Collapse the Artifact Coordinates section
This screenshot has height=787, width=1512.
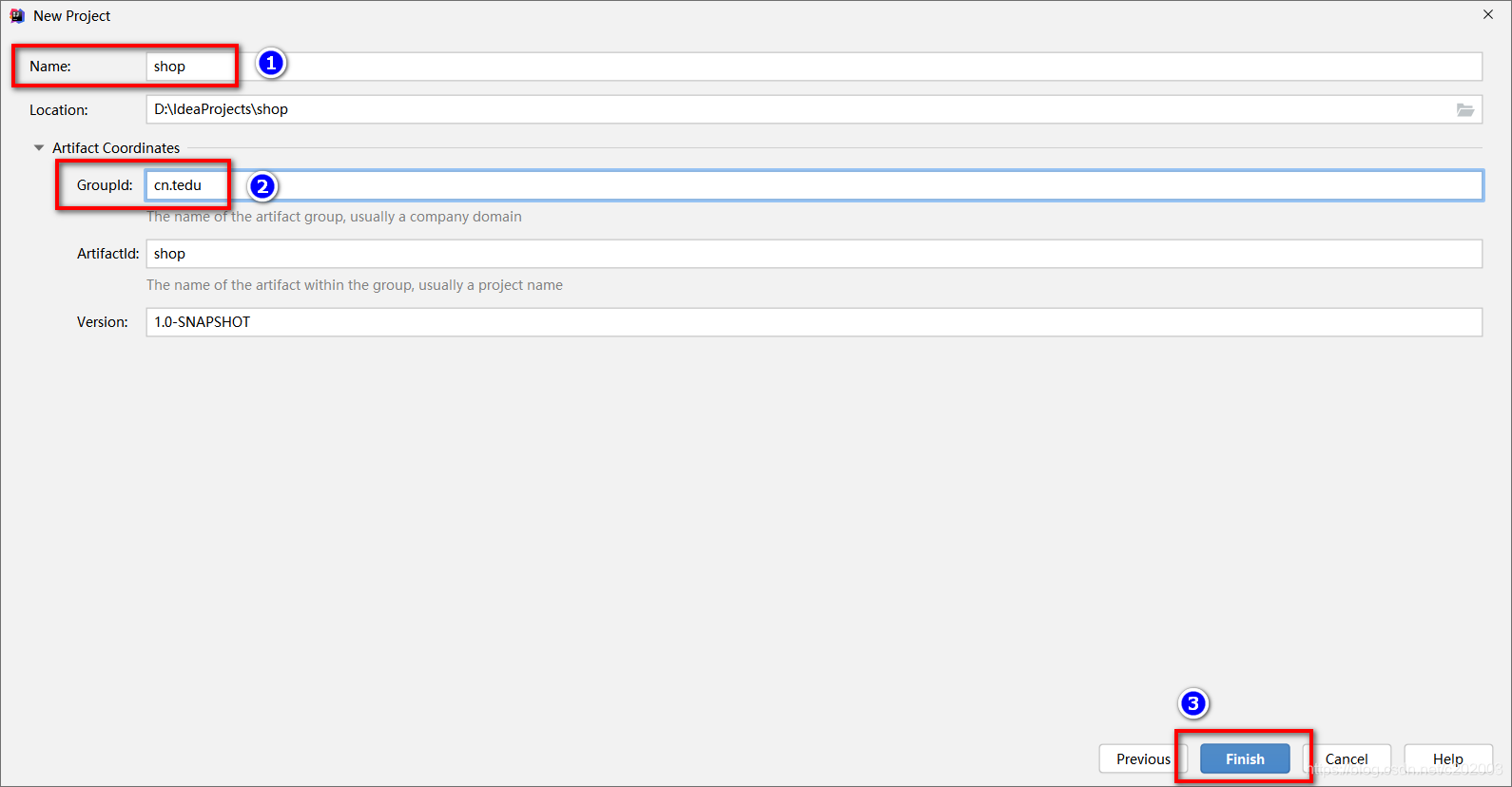tap(39, 148)
